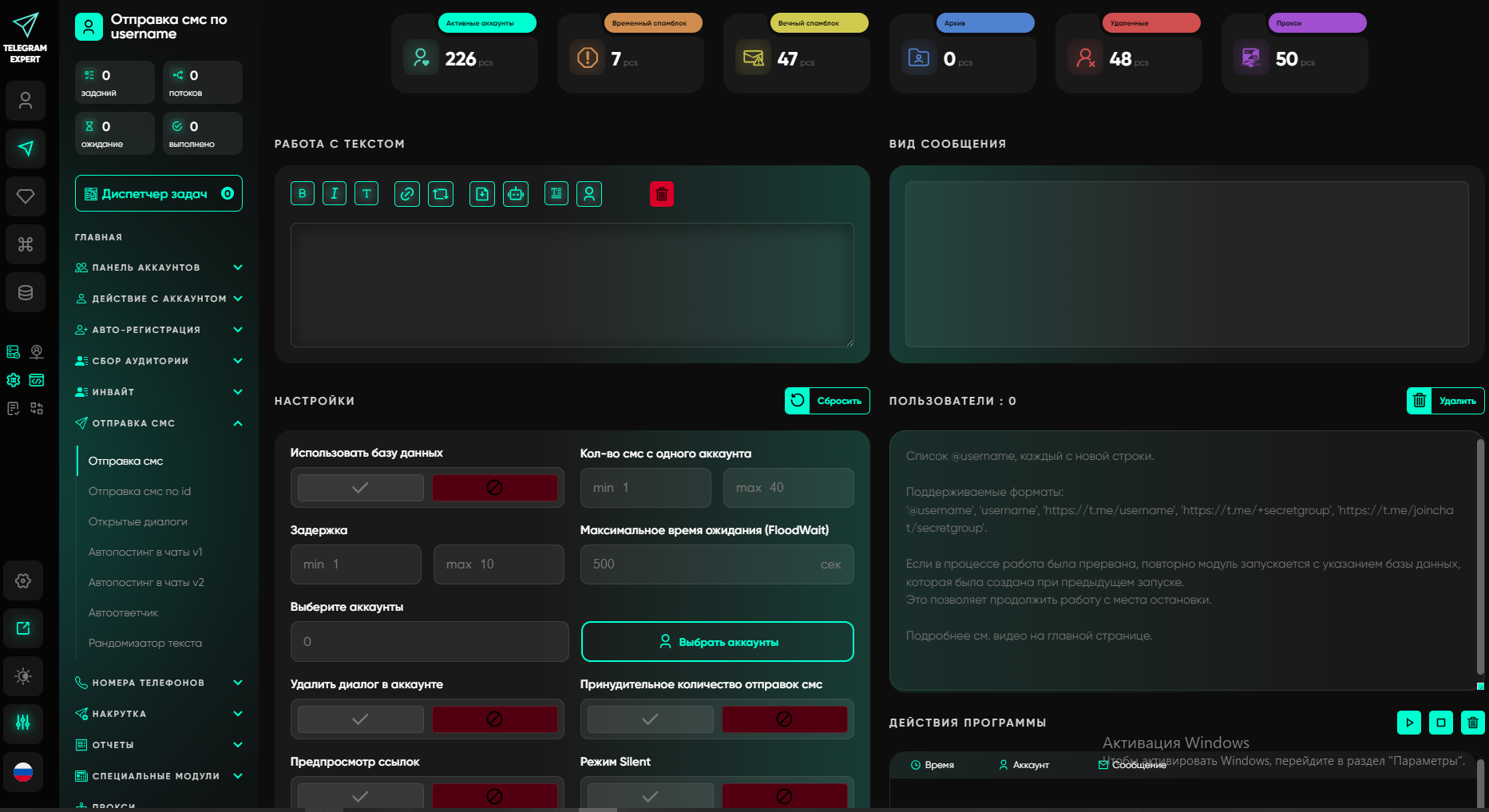Open the equalizer sliders icon in the sidebar
The image size is (1489, 812).
pyautogui.click(x=23, y=723)
